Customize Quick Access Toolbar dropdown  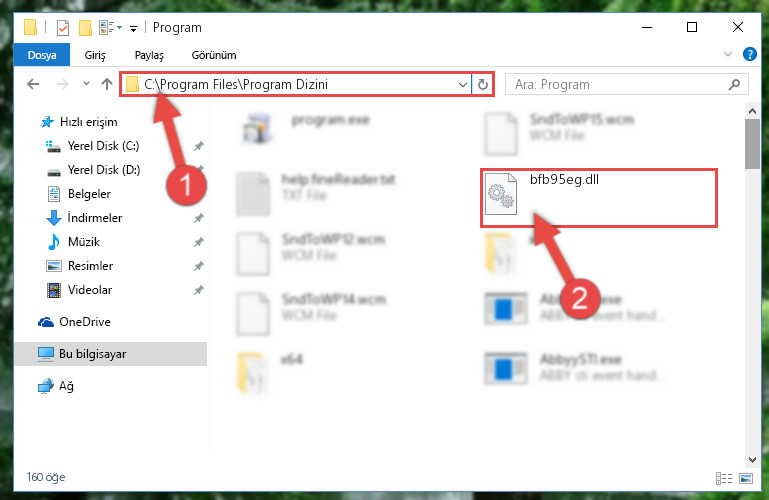(133, 29)
